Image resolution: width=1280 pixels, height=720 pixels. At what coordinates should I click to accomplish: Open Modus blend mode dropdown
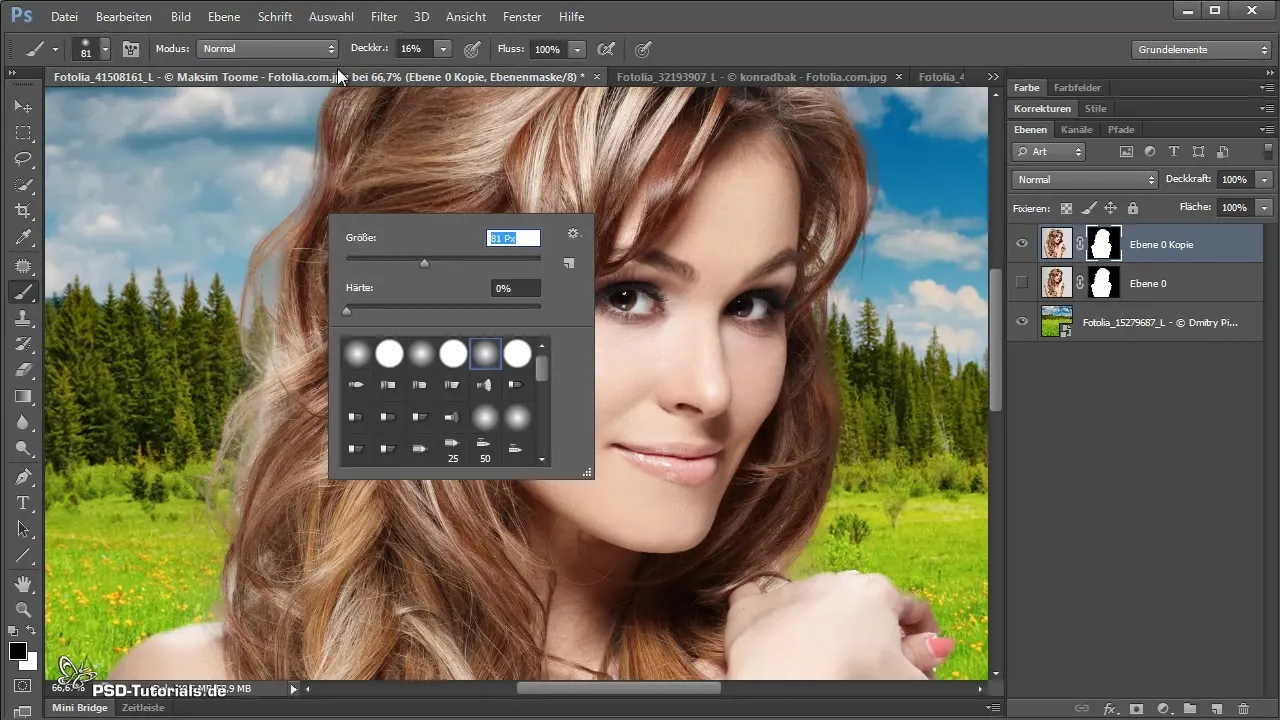267,48
